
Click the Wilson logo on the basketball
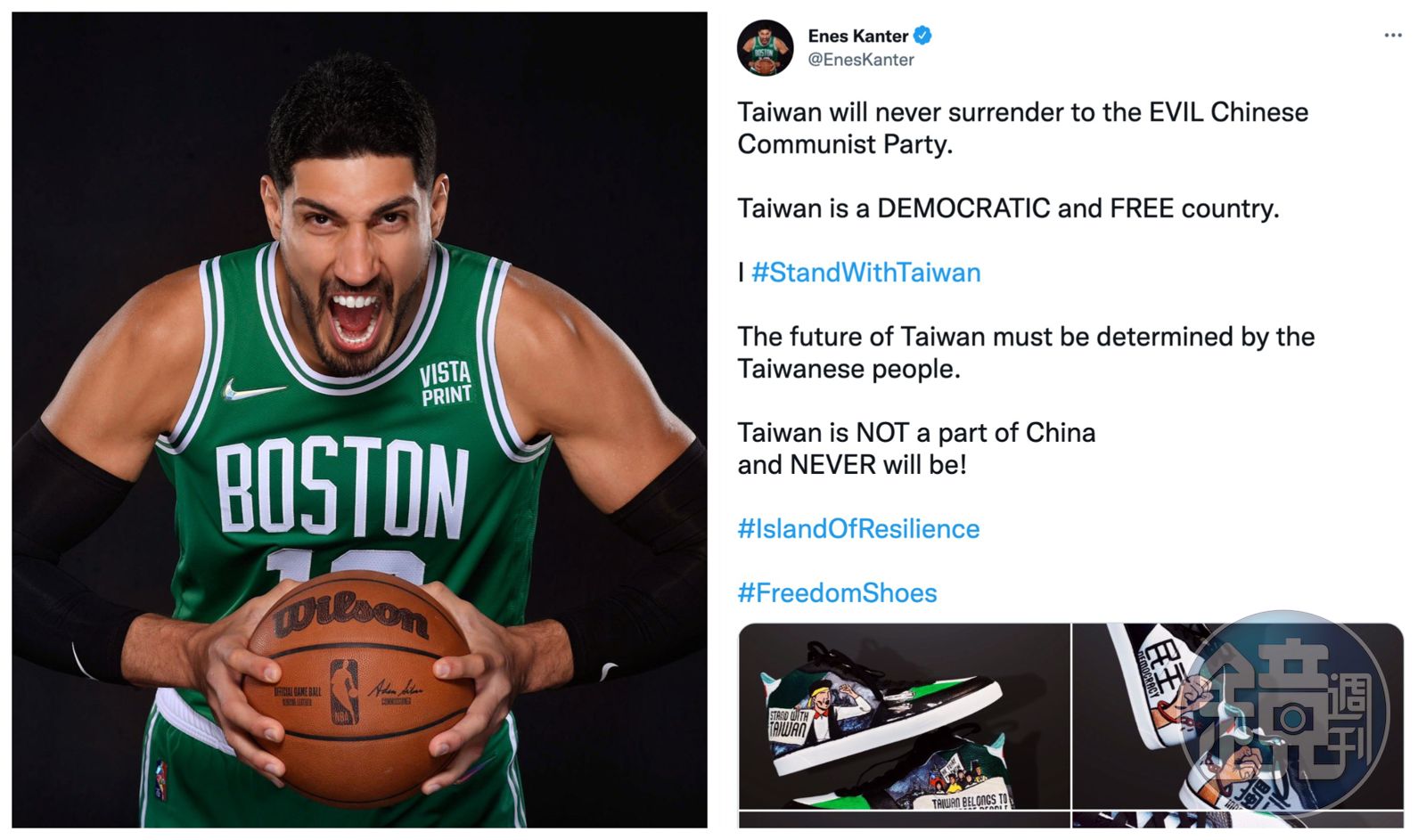point(351,616)
